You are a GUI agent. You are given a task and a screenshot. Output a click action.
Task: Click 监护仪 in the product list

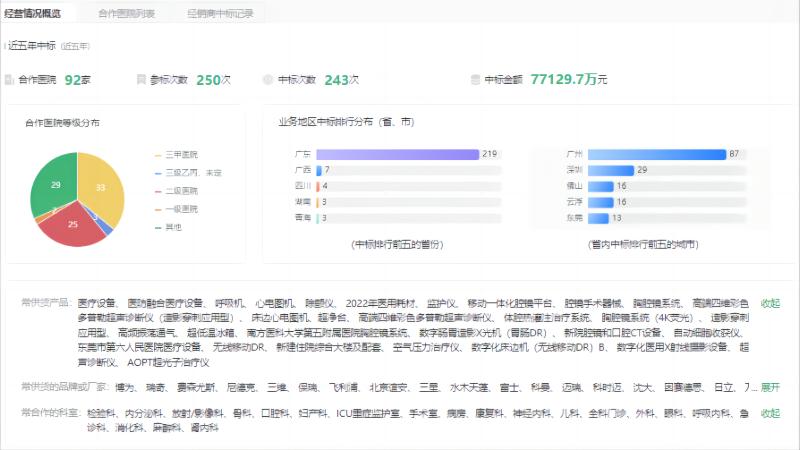click(441, 304)
